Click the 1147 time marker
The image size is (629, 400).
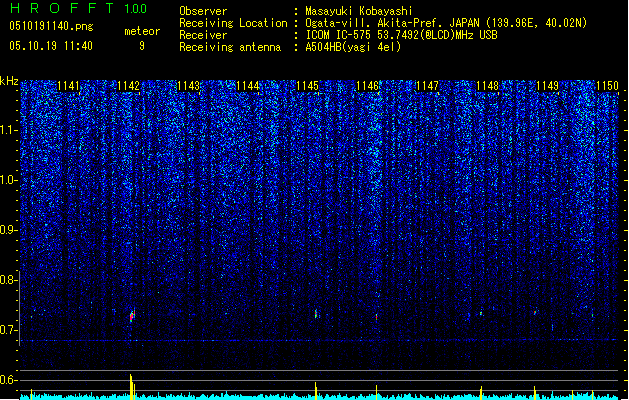[428, 86]
